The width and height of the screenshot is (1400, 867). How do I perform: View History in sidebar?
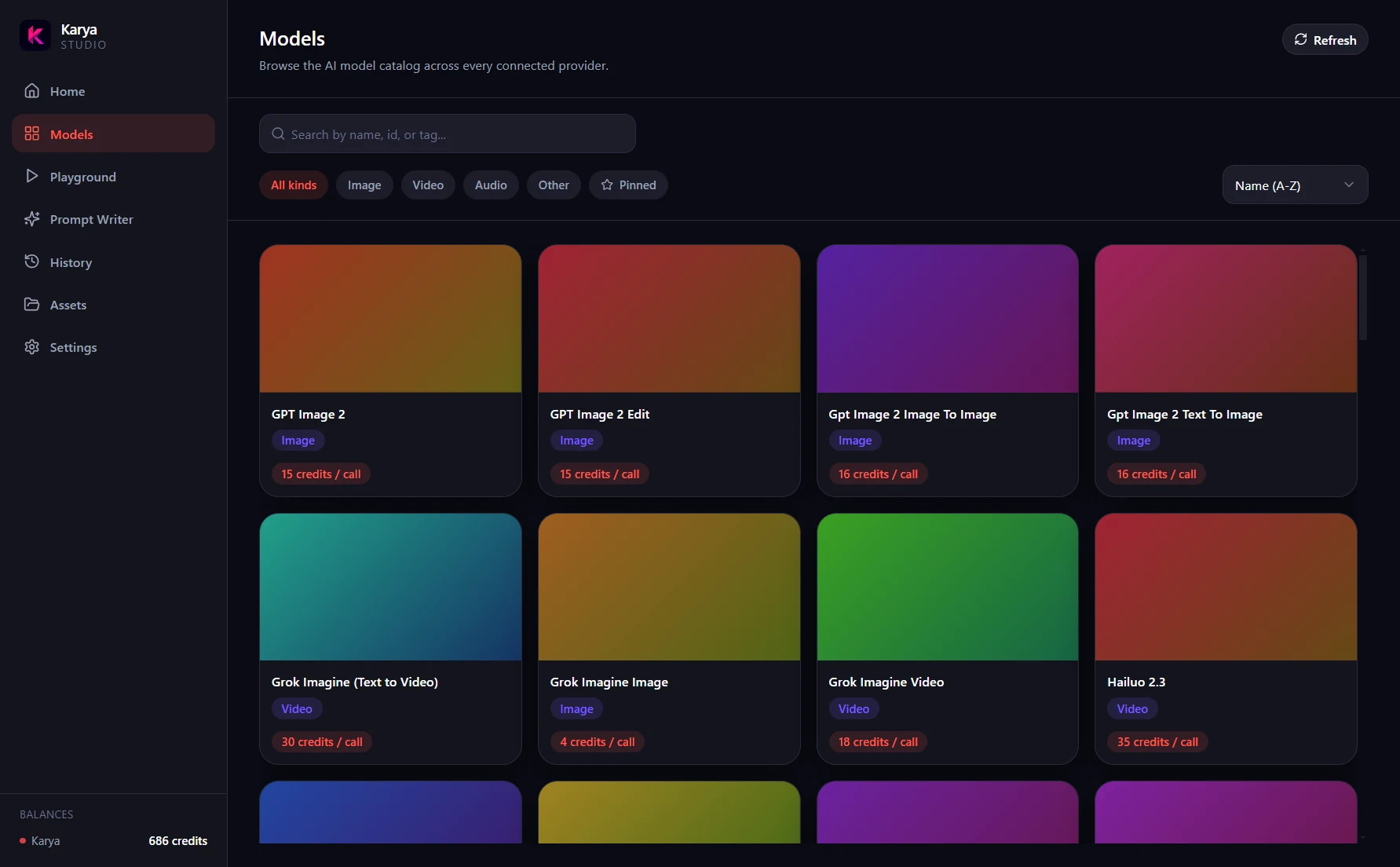[113, 262]
